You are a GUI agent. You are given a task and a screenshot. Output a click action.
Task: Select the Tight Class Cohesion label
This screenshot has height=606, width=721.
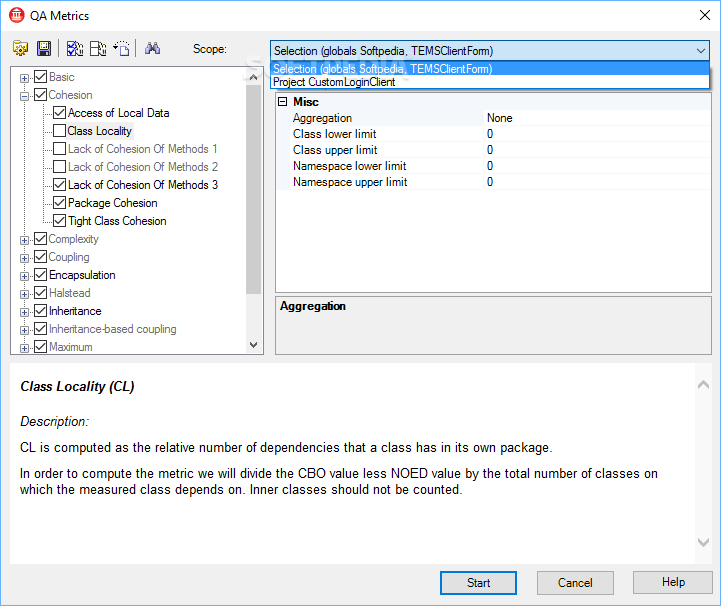(117, 221)
